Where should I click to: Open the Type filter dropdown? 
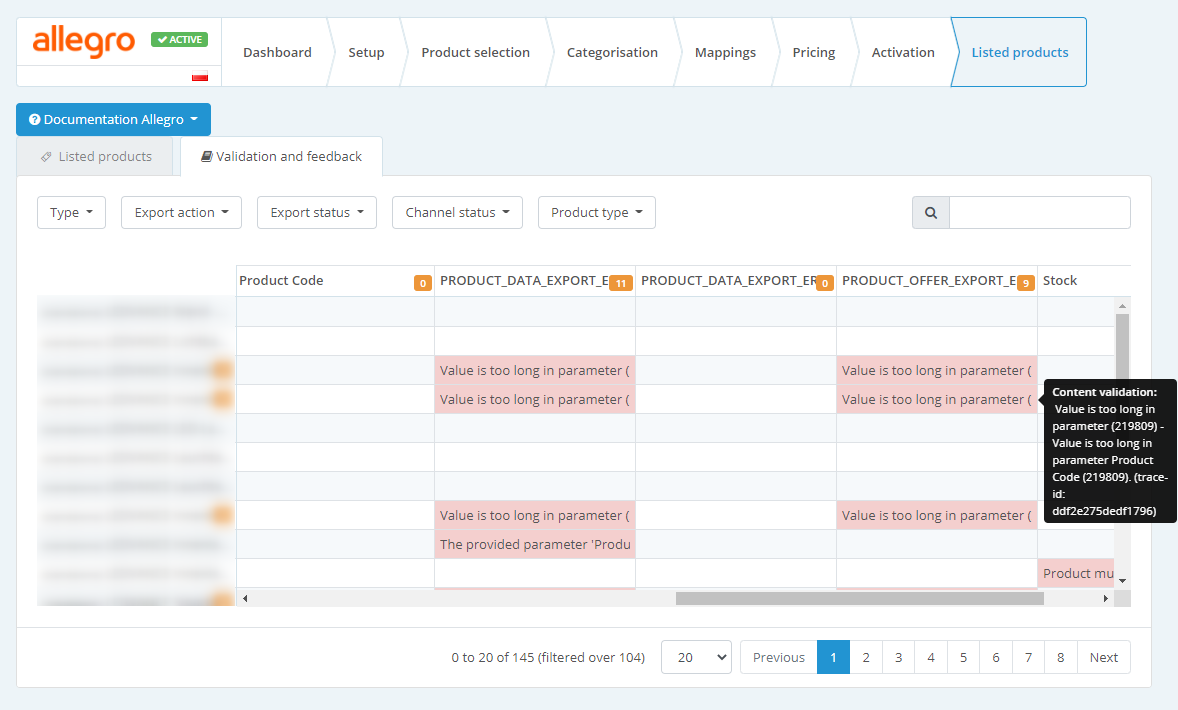[x=71, y=213]
